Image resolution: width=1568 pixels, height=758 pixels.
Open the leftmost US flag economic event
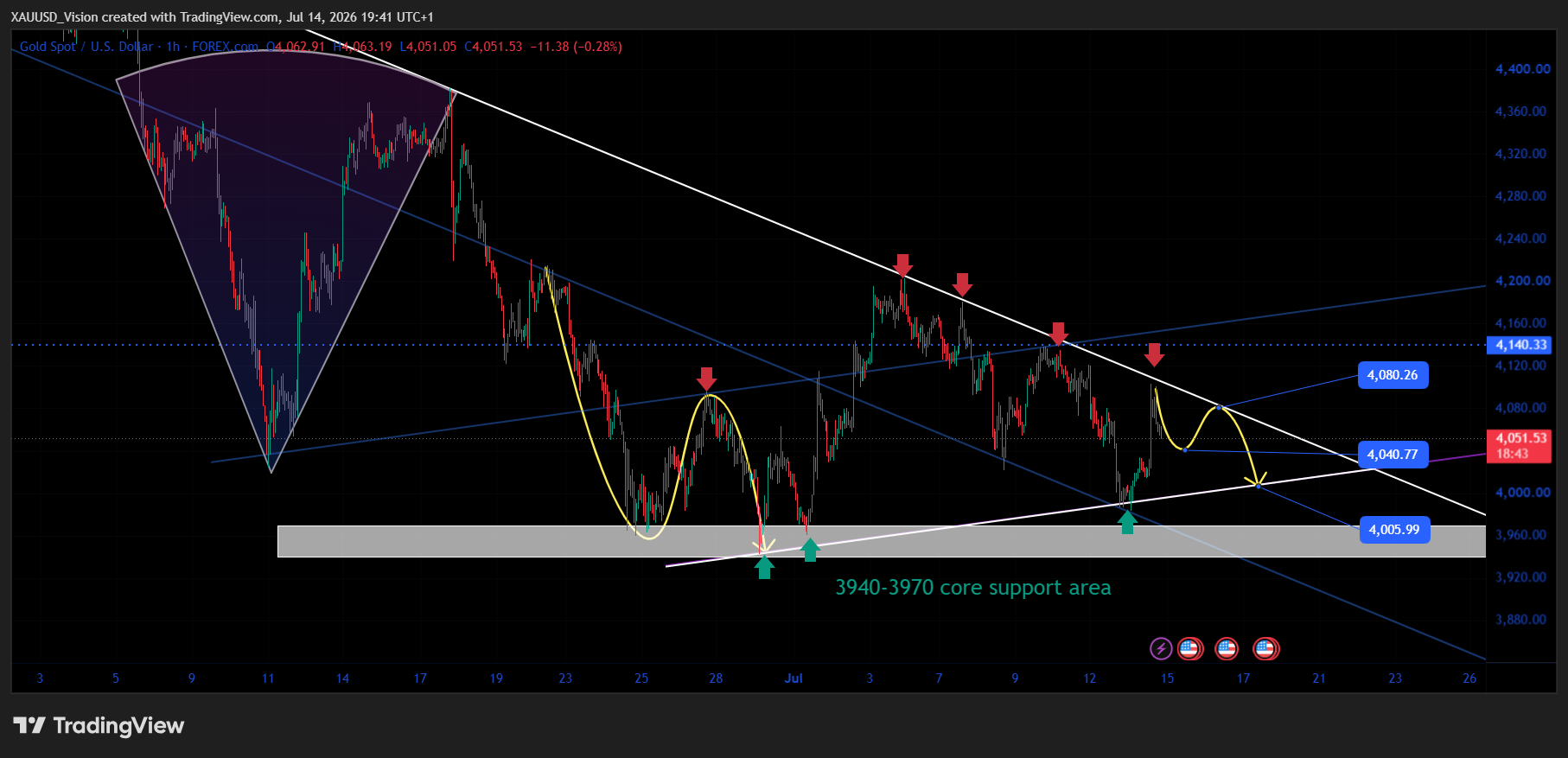tap(1189, 648)
